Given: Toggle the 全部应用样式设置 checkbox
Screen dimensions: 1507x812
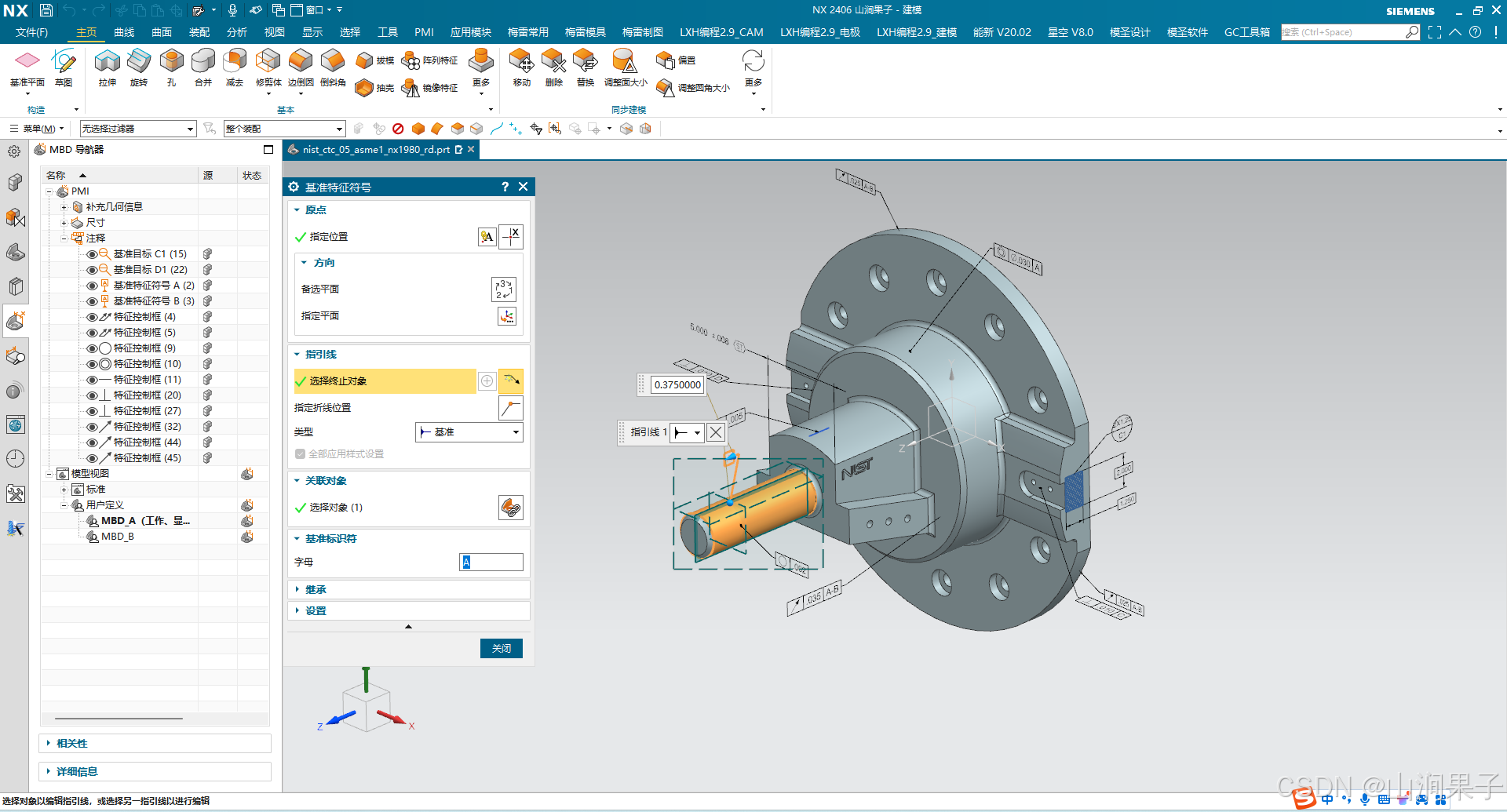Looking at the screenshot, I should point(300,454).
